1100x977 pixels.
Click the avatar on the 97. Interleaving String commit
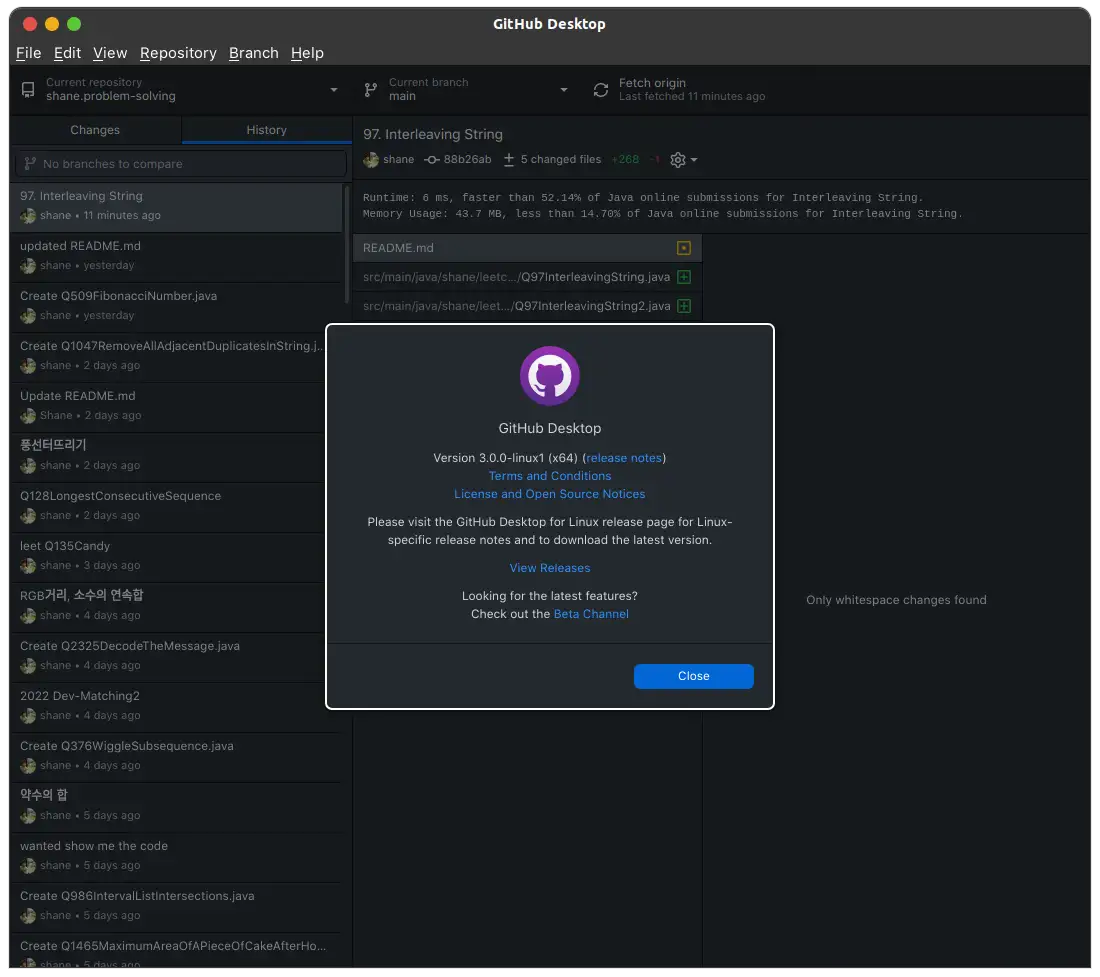[28, 216]
